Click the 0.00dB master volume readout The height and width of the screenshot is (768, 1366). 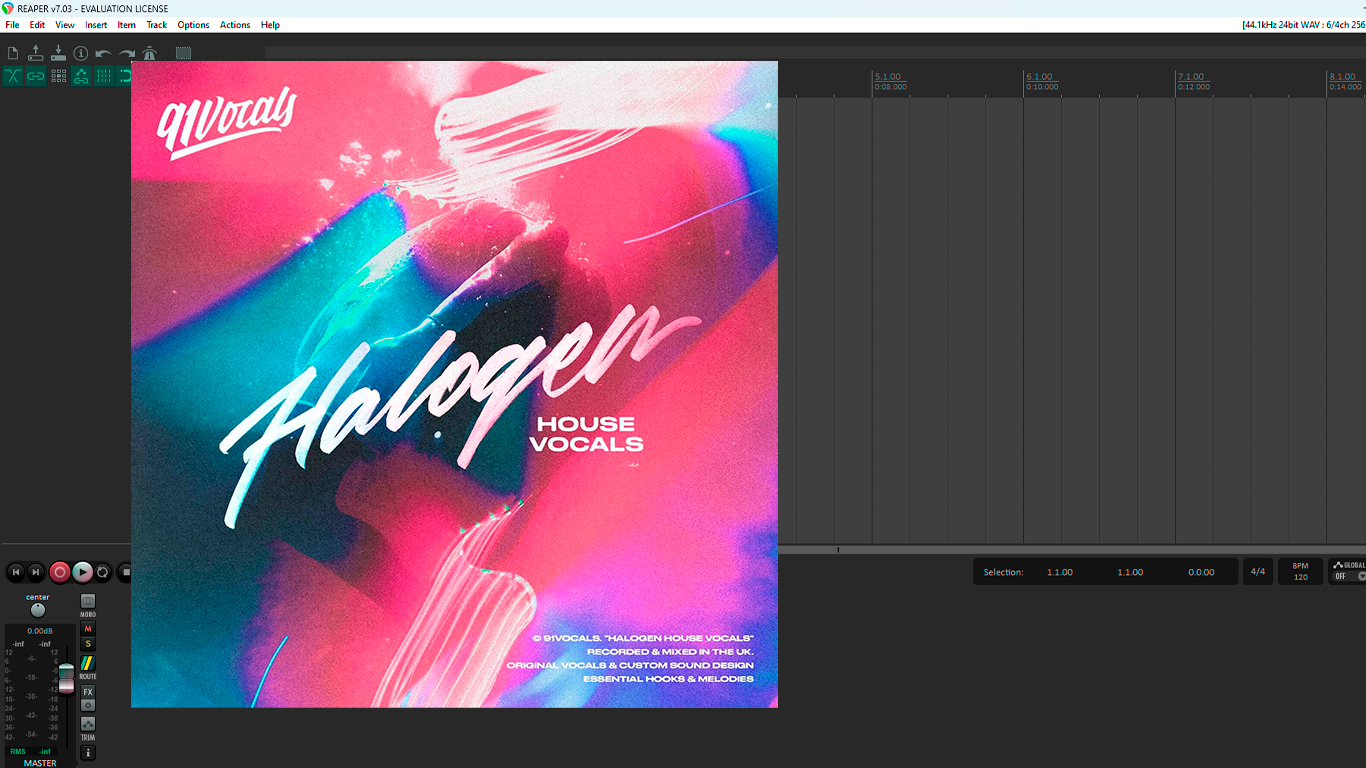40,631
